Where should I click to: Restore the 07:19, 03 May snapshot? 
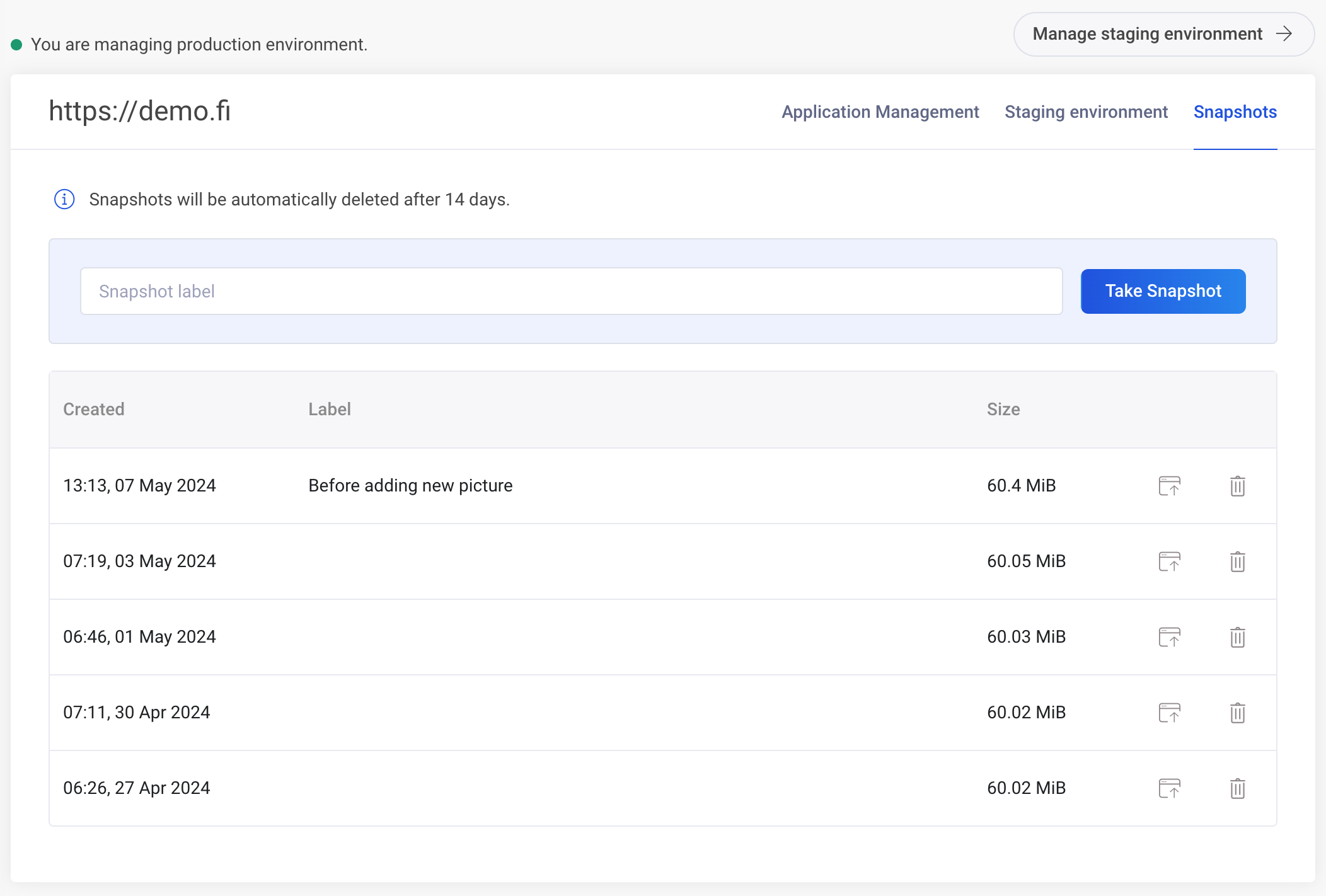coord(1169,561)
